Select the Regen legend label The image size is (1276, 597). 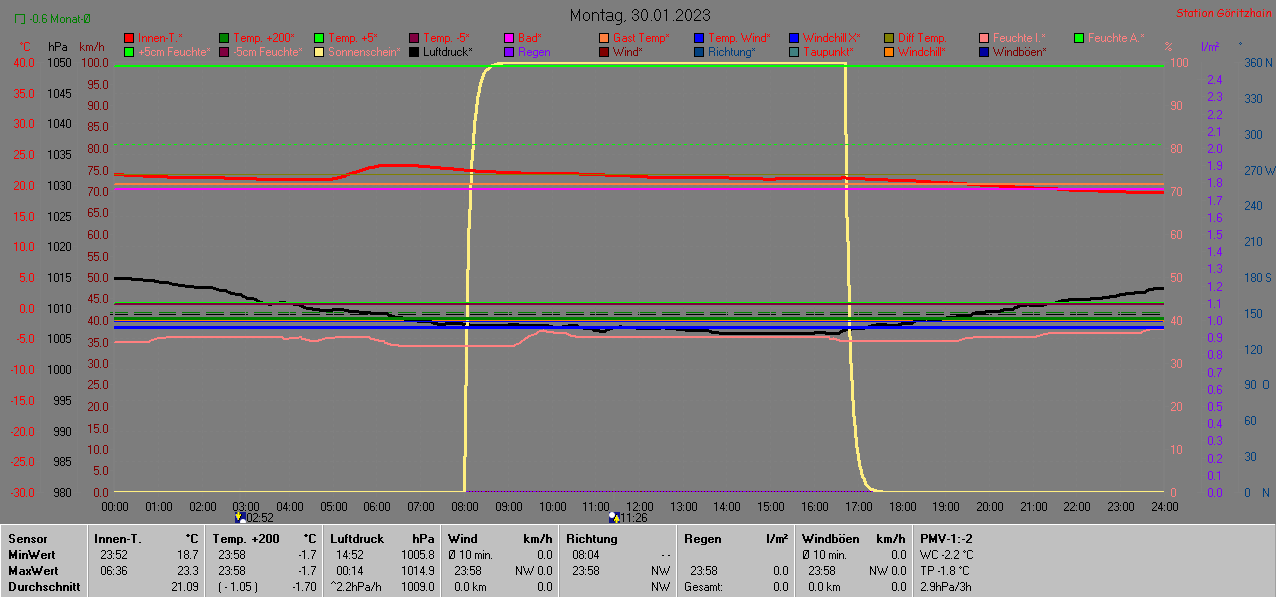pos(534,52)
